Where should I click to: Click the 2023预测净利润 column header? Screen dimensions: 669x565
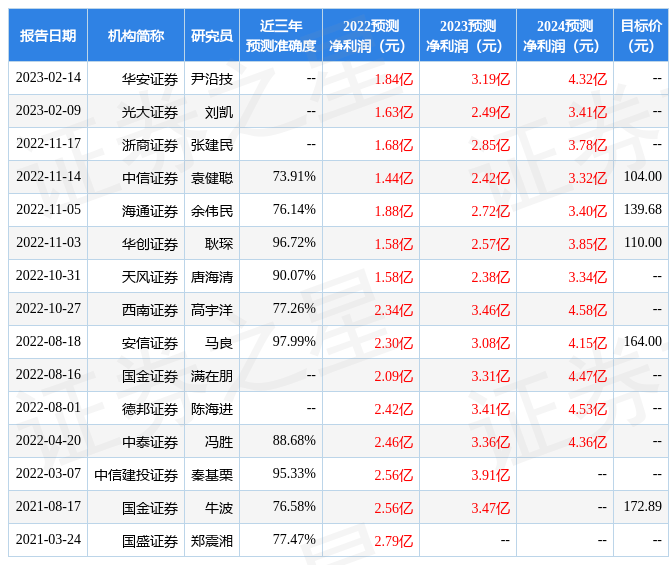[x=467, y=35]
